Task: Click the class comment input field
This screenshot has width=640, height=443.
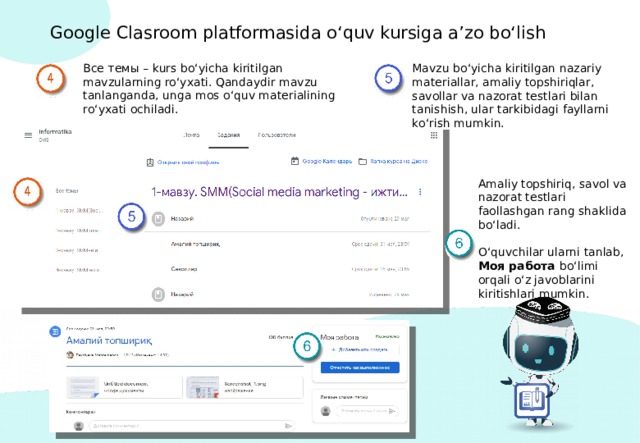Action: coord(191,426)
